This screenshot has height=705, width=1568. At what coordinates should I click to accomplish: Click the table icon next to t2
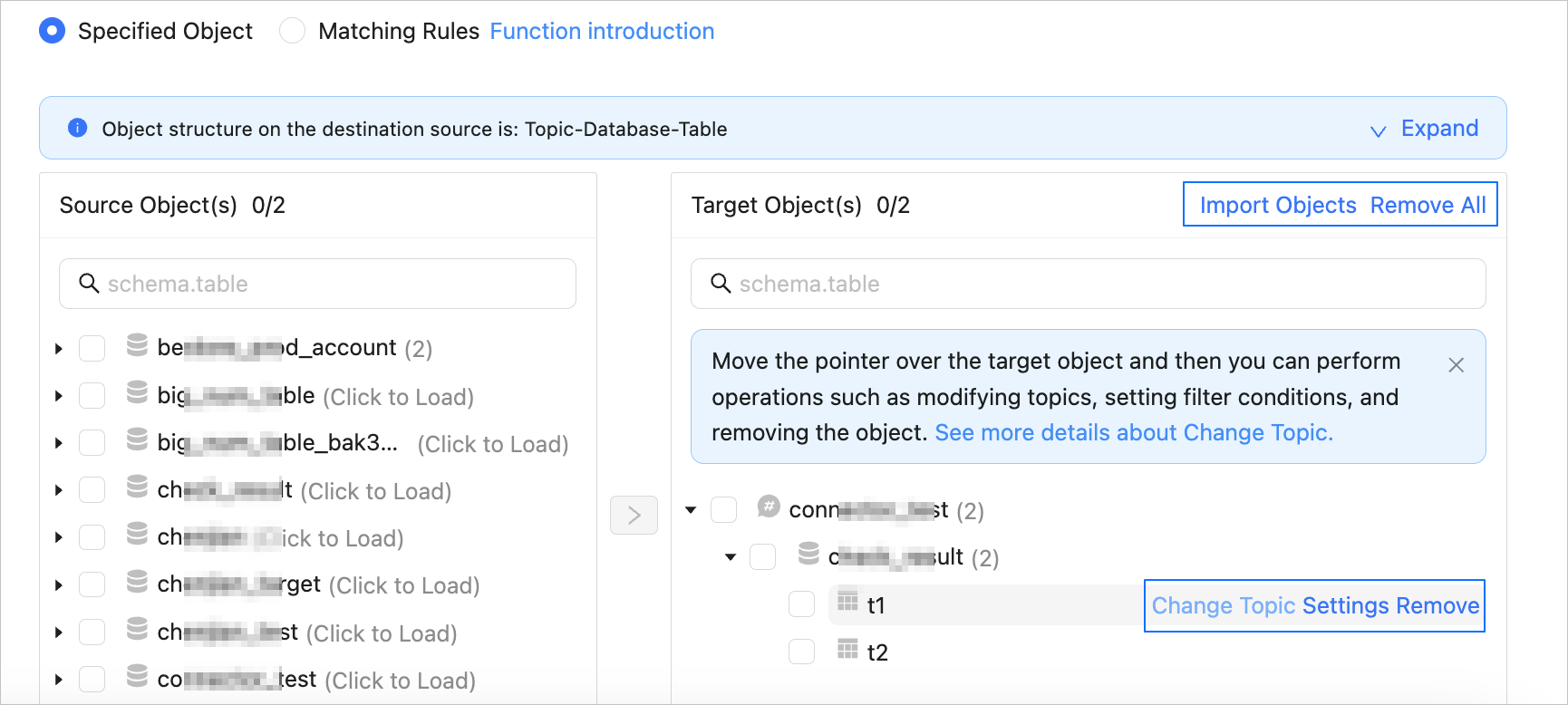tap(847, 649)
